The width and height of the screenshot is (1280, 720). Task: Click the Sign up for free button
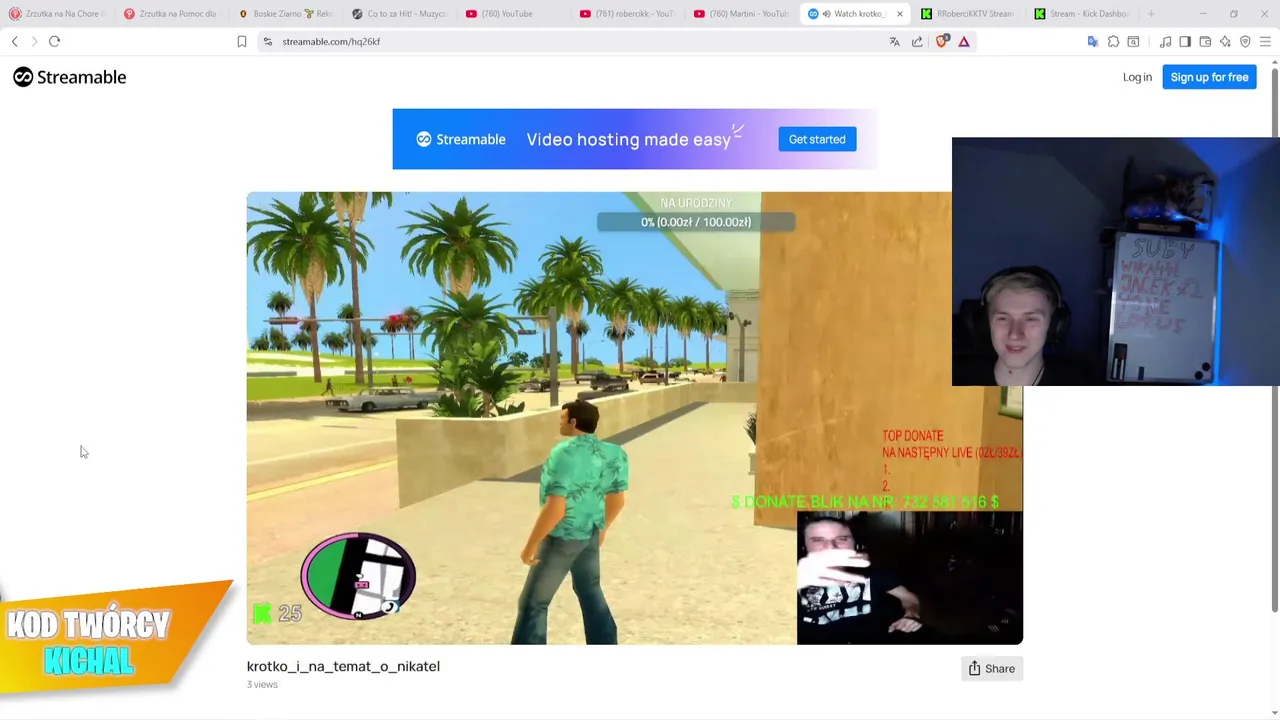(1209, 77)
